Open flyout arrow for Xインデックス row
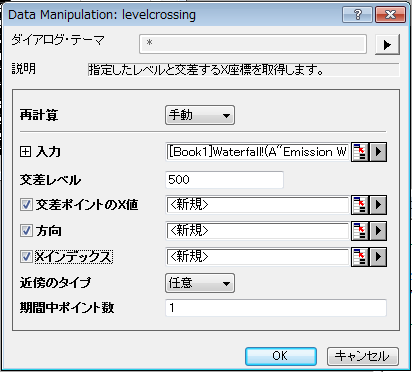Image resolution: width=412 pixels, height=372 pixels. [378, 257]
